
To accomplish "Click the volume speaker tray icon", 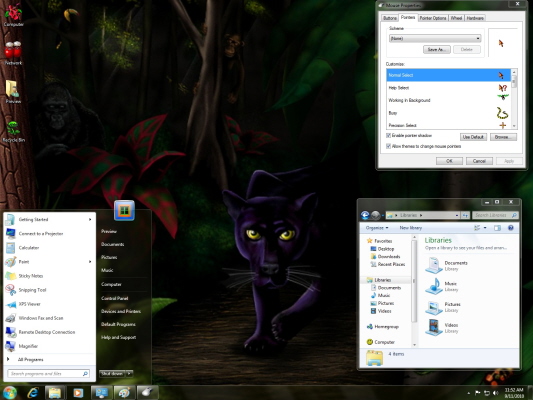I will [496, 393].
